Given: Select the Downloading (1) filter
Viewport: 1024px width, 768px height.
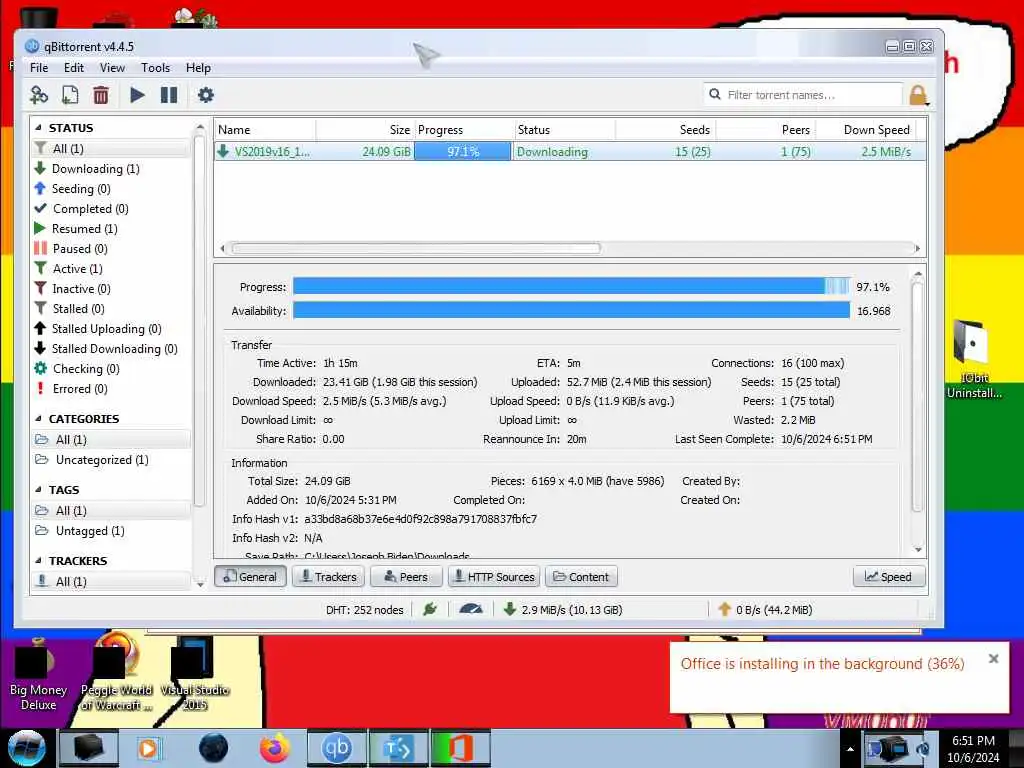Looking at the screenshot, I should pyautogui.click(x=111, y=169).
